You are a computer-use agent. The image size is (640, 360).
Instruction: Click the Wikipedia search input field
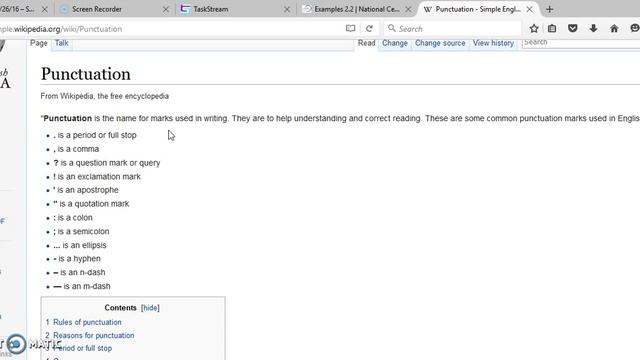pyautogui.click(x=581, y=42)
